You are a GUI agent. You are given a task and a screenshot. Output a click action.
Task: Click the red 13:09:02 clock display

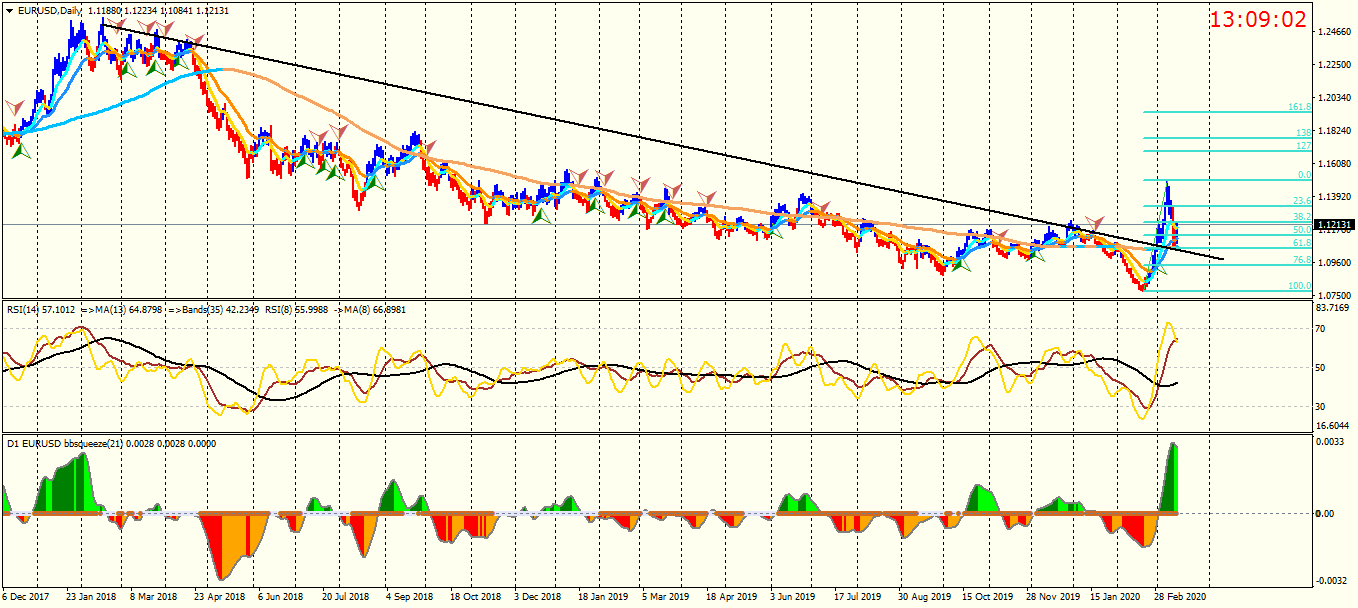tap(1258, 19)
